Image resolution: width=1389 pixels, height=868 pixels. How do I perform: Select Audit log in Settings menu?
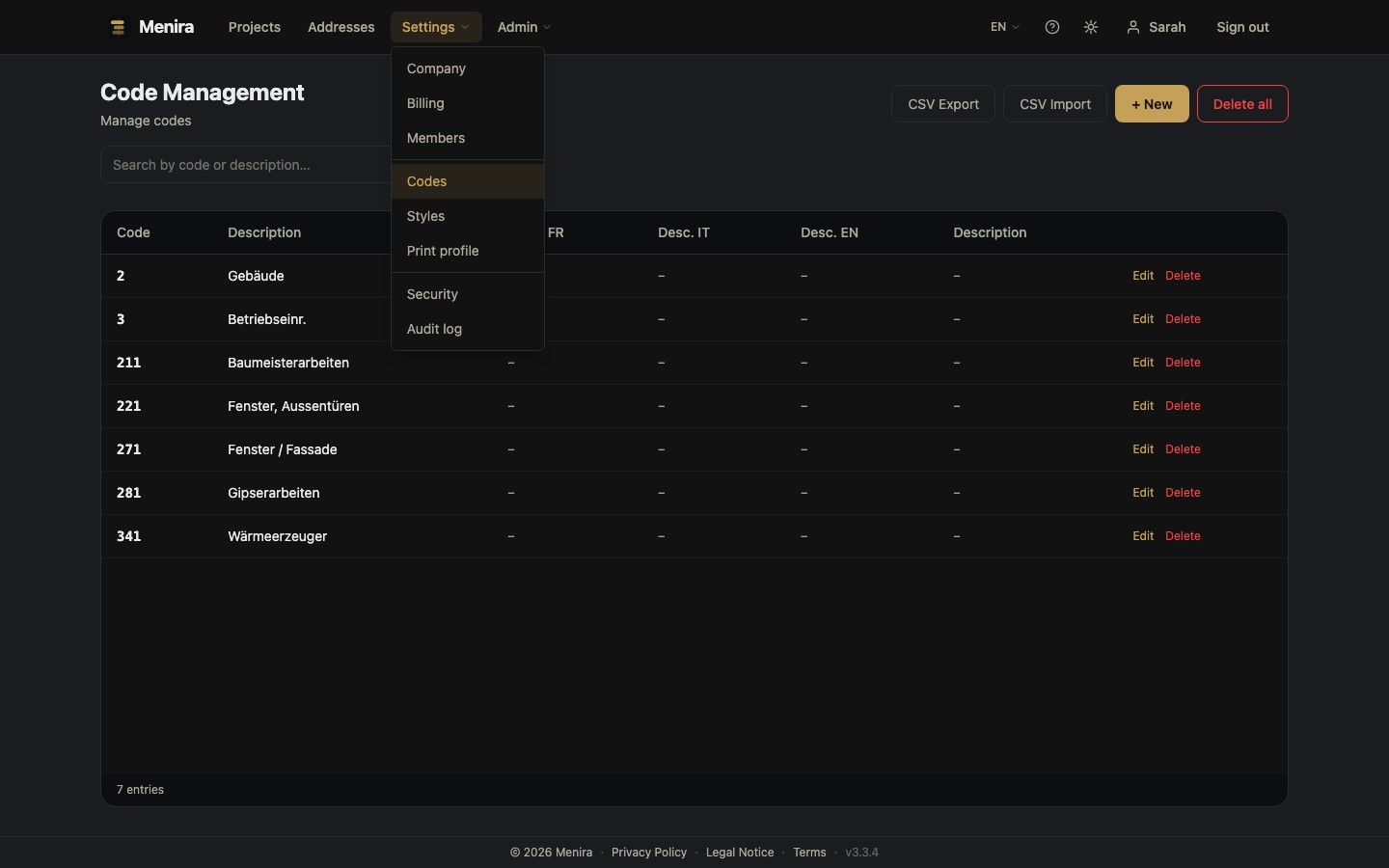[x=468, y=329]
